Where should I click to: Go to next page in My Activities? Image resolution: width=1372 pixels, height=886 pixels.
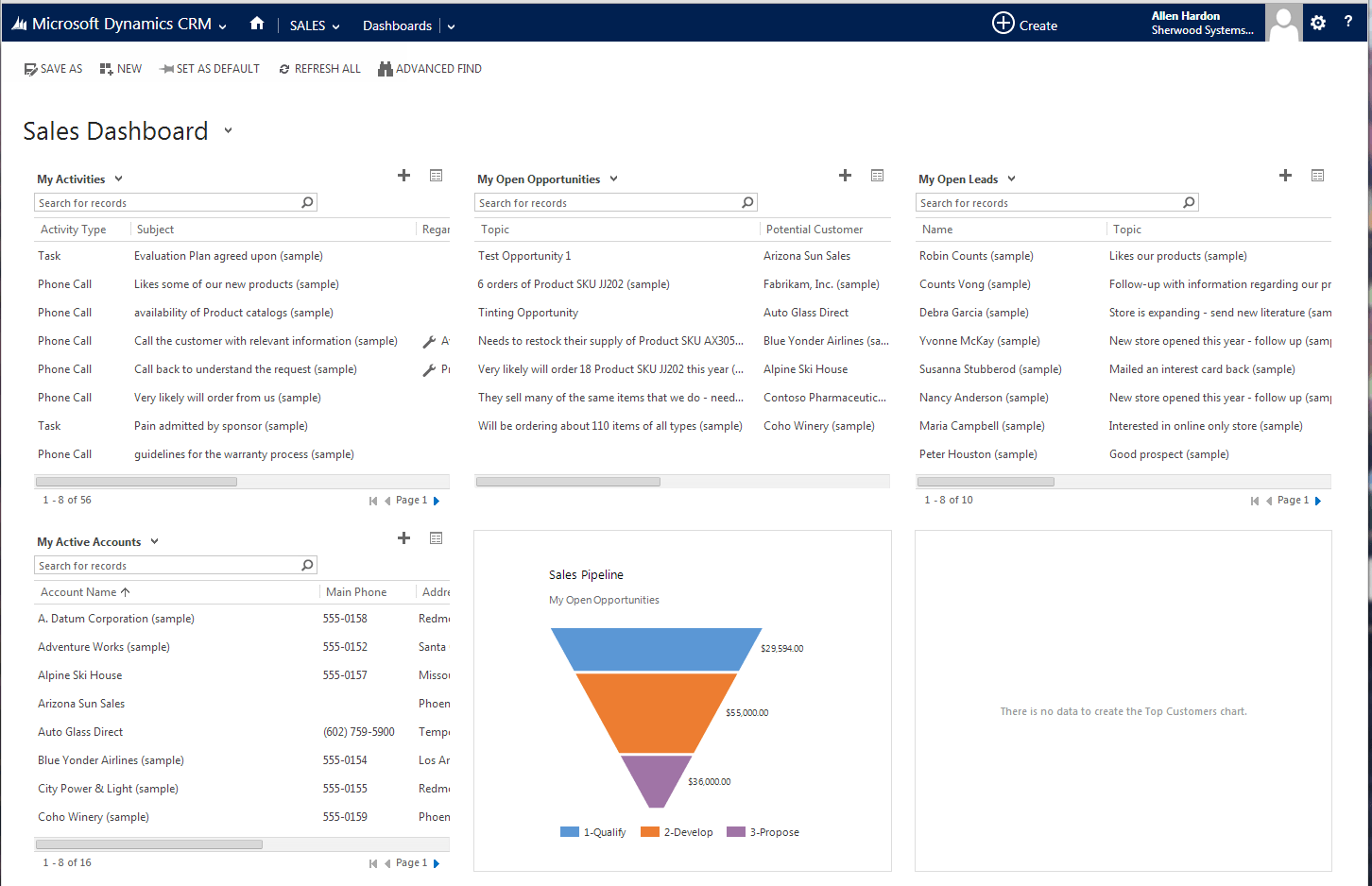tap(437, 501)
